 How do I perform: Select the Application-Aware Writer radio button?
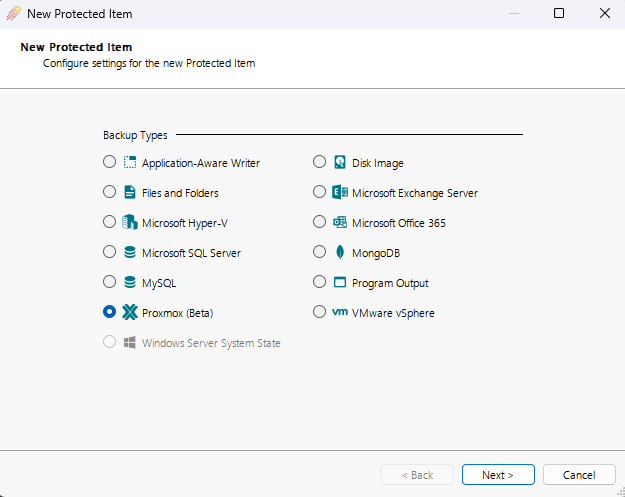[109, 162]
